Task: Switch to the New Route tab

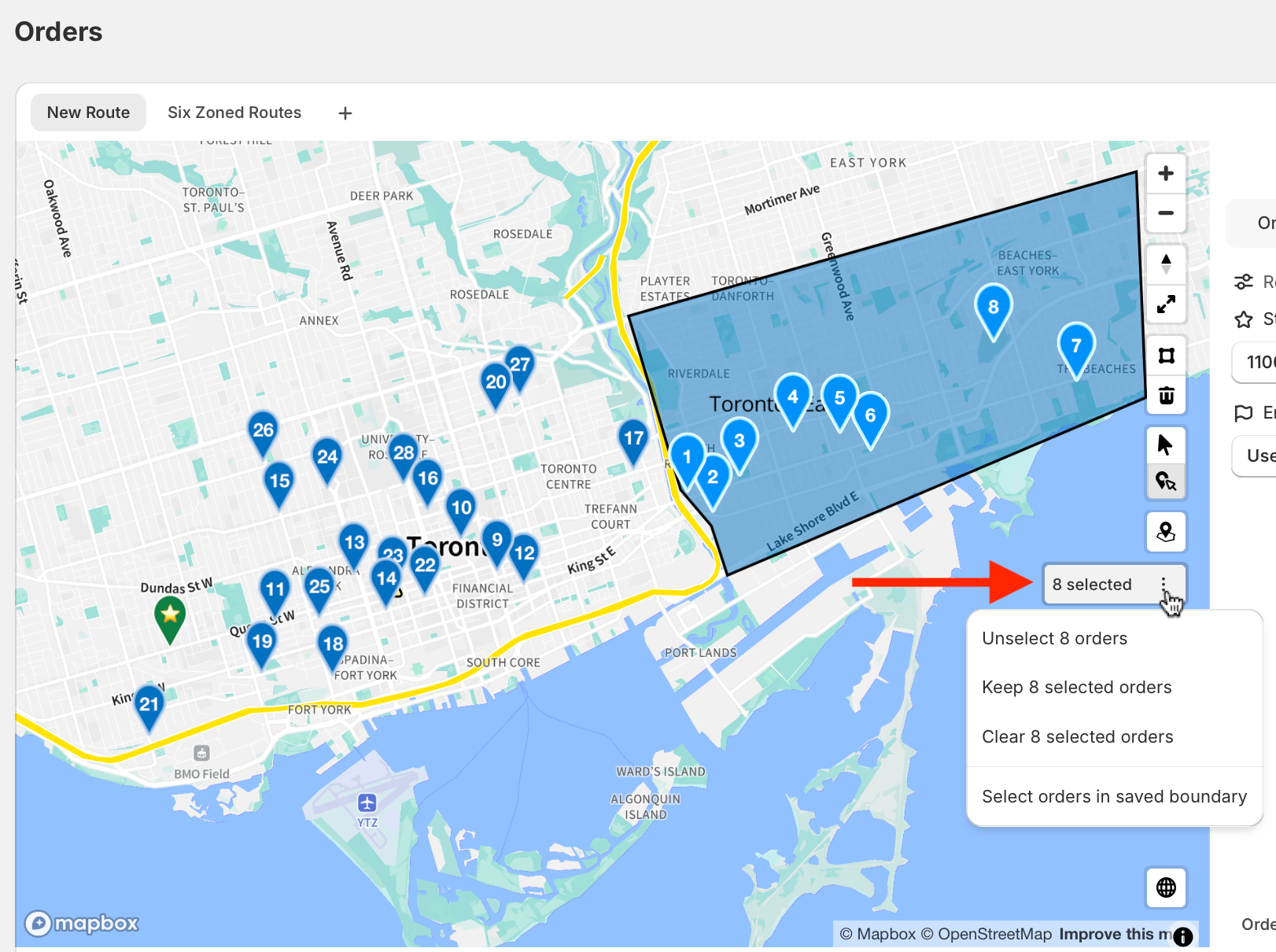Action: (88, 113)
